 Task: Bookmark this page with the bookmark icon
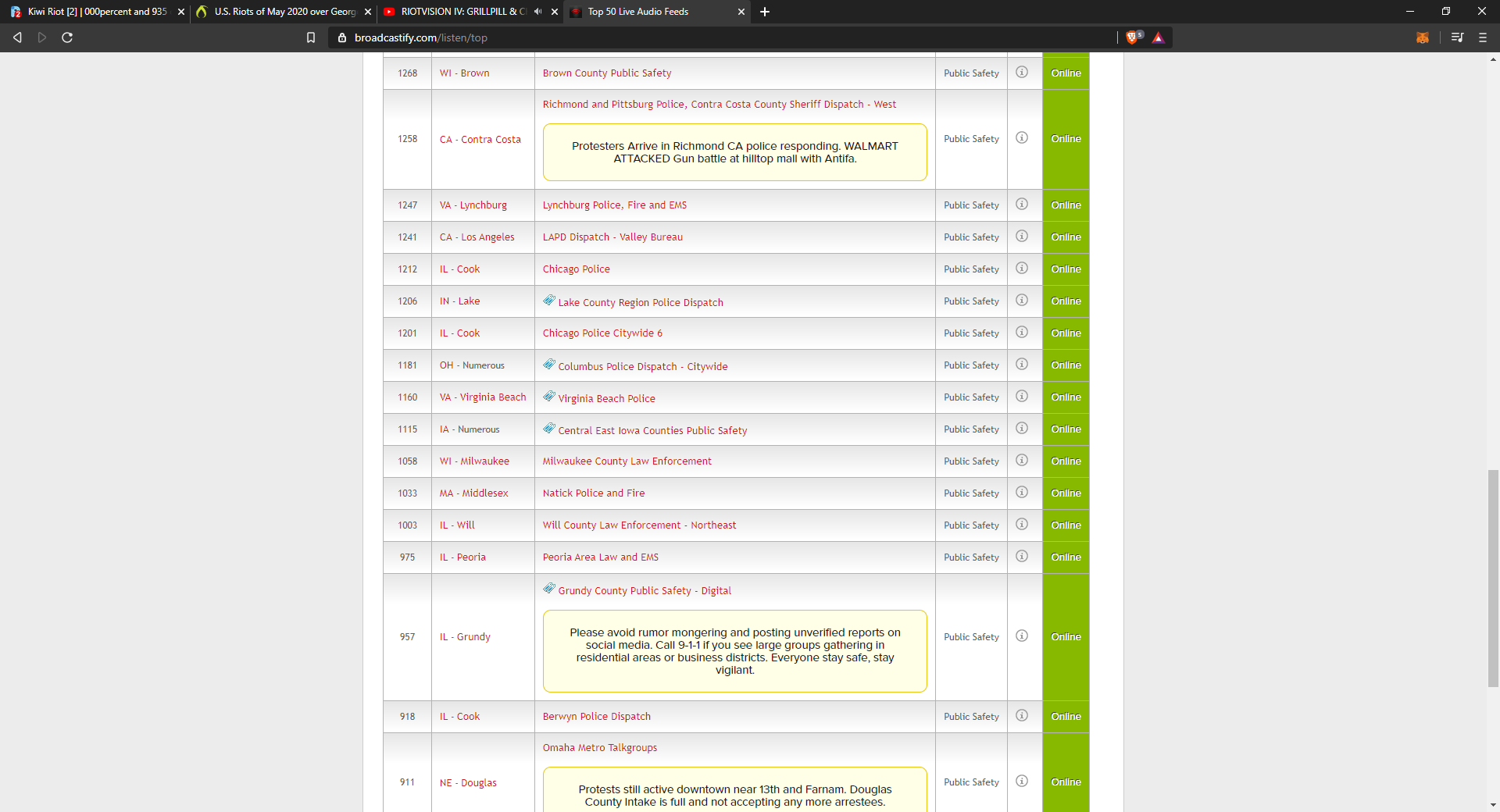(x=311, y=37)
